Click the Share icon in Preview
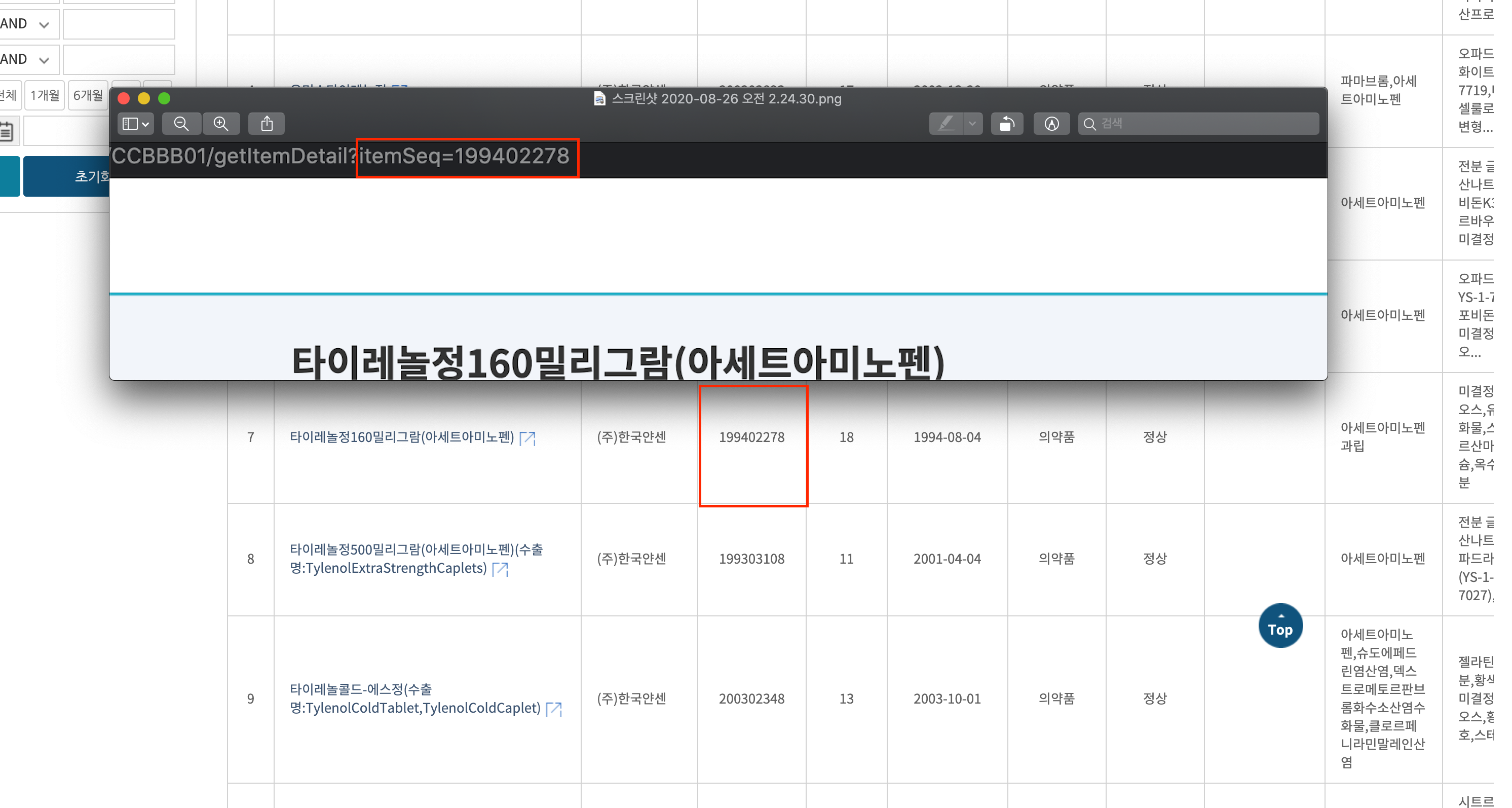Image resolution: width=1512 pixels, height=808 pixels. click(x=267, y=124)
